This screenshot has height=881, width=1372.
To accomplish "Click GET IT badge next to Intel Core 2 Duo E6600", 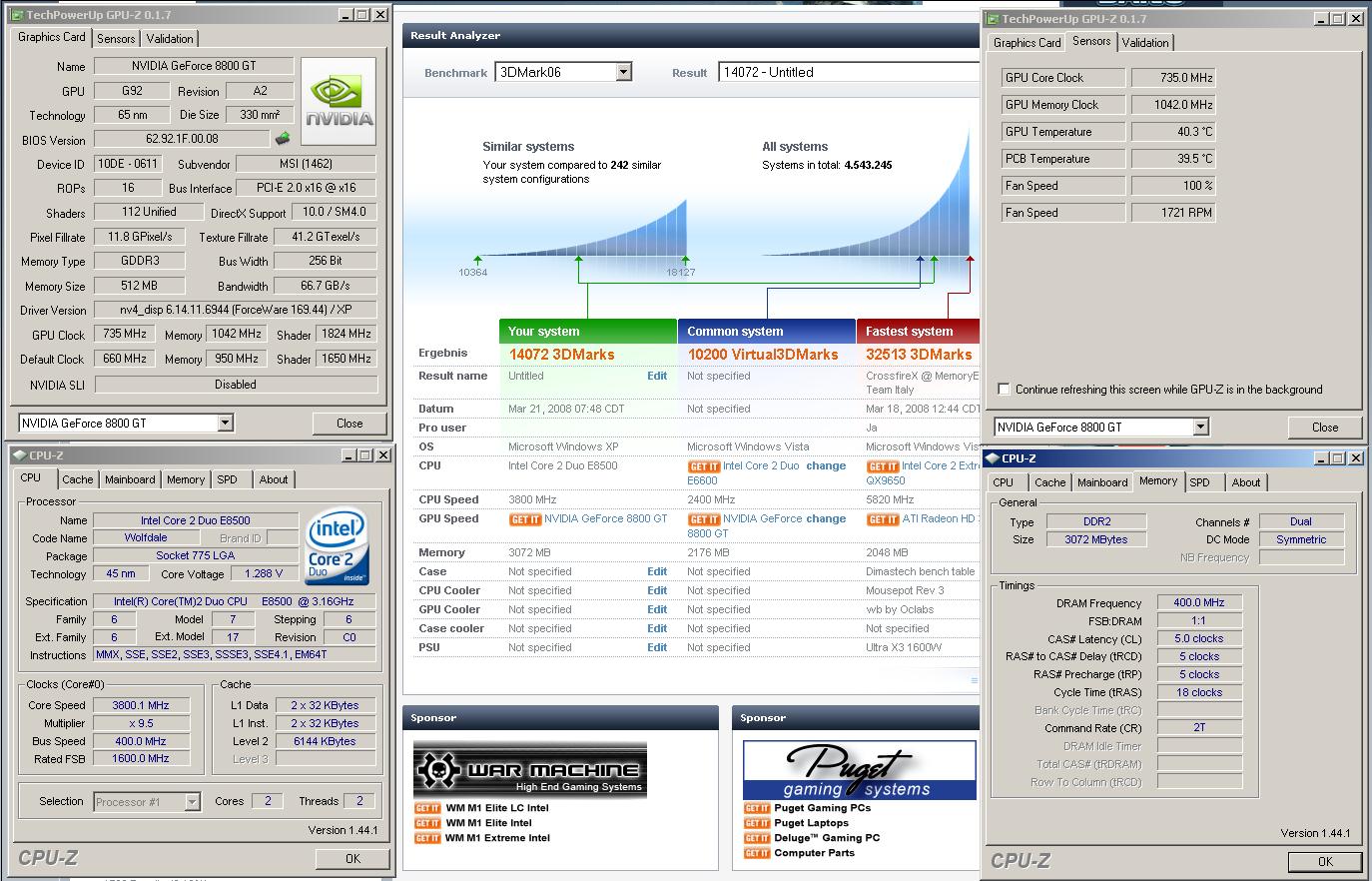I will coord(703,466).
